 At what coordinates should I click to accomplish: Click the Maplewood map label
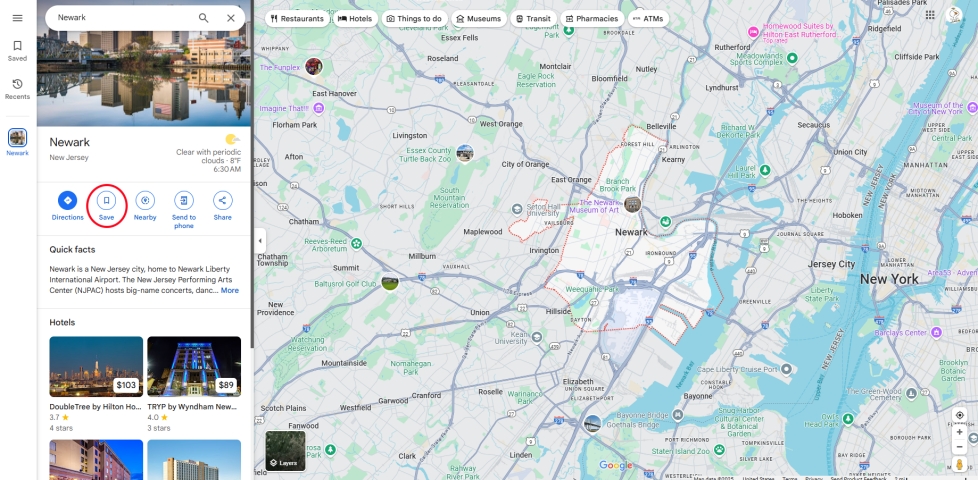tap(483, 232)
